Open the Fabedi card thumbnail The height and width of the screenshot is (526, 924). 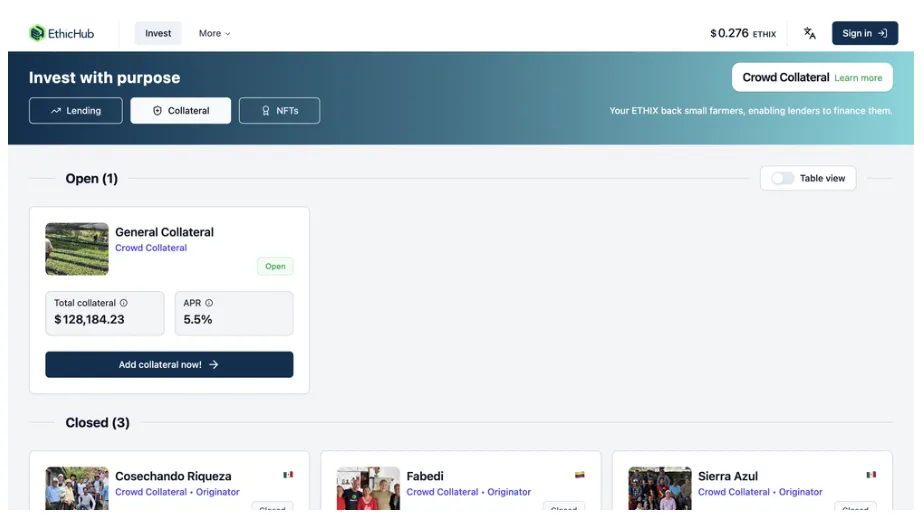[368, 488]
